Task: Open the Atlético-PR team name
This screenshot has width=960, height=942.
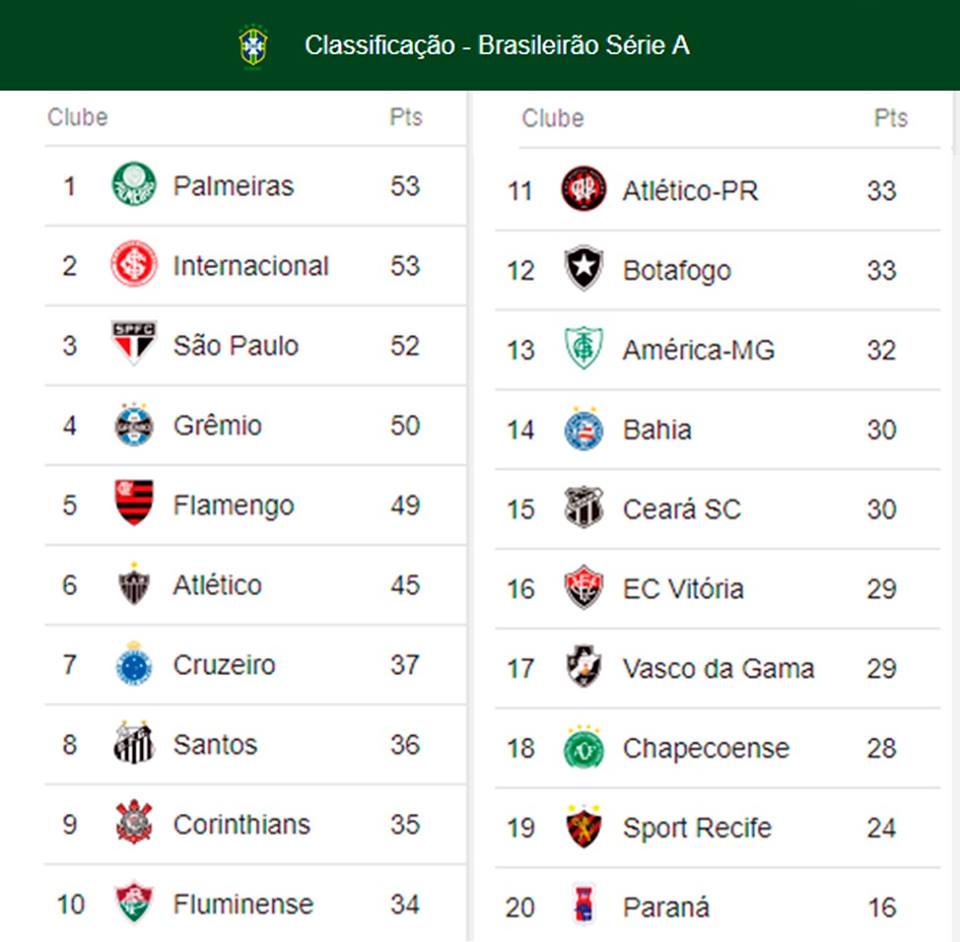Action: [690, 190]
